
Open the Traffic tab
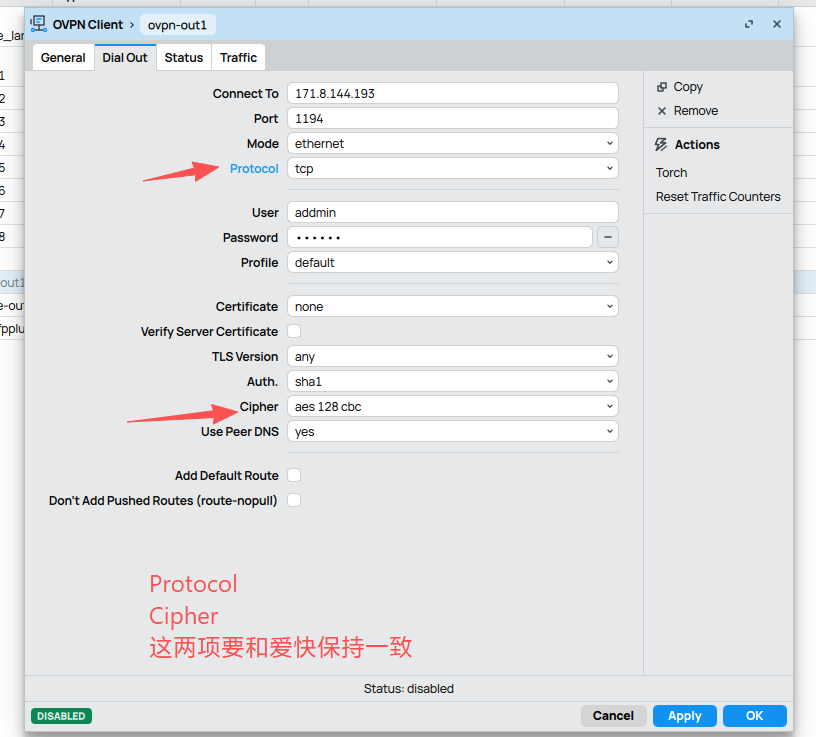tap(238, 58)
